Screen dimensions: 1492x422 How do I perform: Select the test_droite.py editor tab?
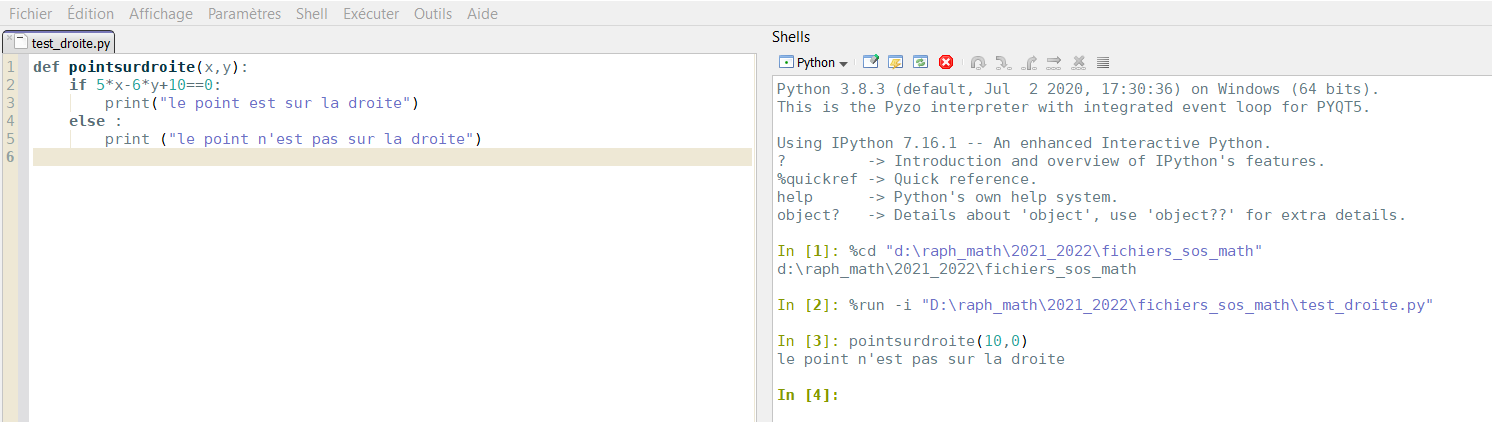coord(70,44)
